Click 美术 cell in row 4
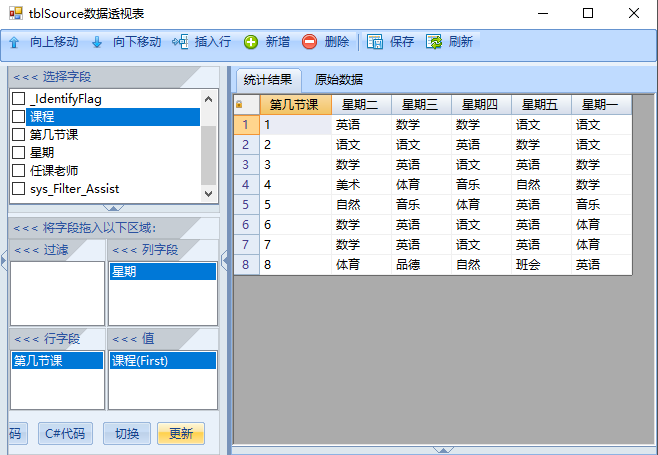The height and width of the screenshot is (455, 658). [361, 185]
